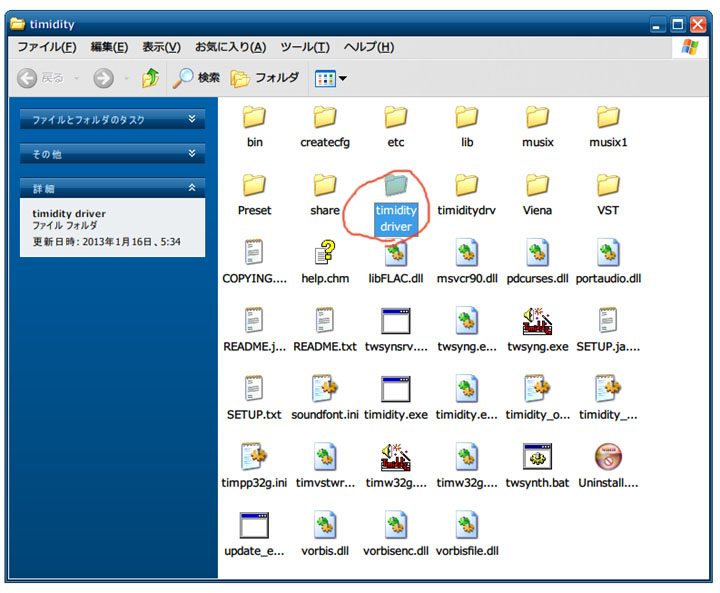The height and width of the screenshot is (593, 720).
Task: Select the portaudio.dll file
Action: click(608, 262)
